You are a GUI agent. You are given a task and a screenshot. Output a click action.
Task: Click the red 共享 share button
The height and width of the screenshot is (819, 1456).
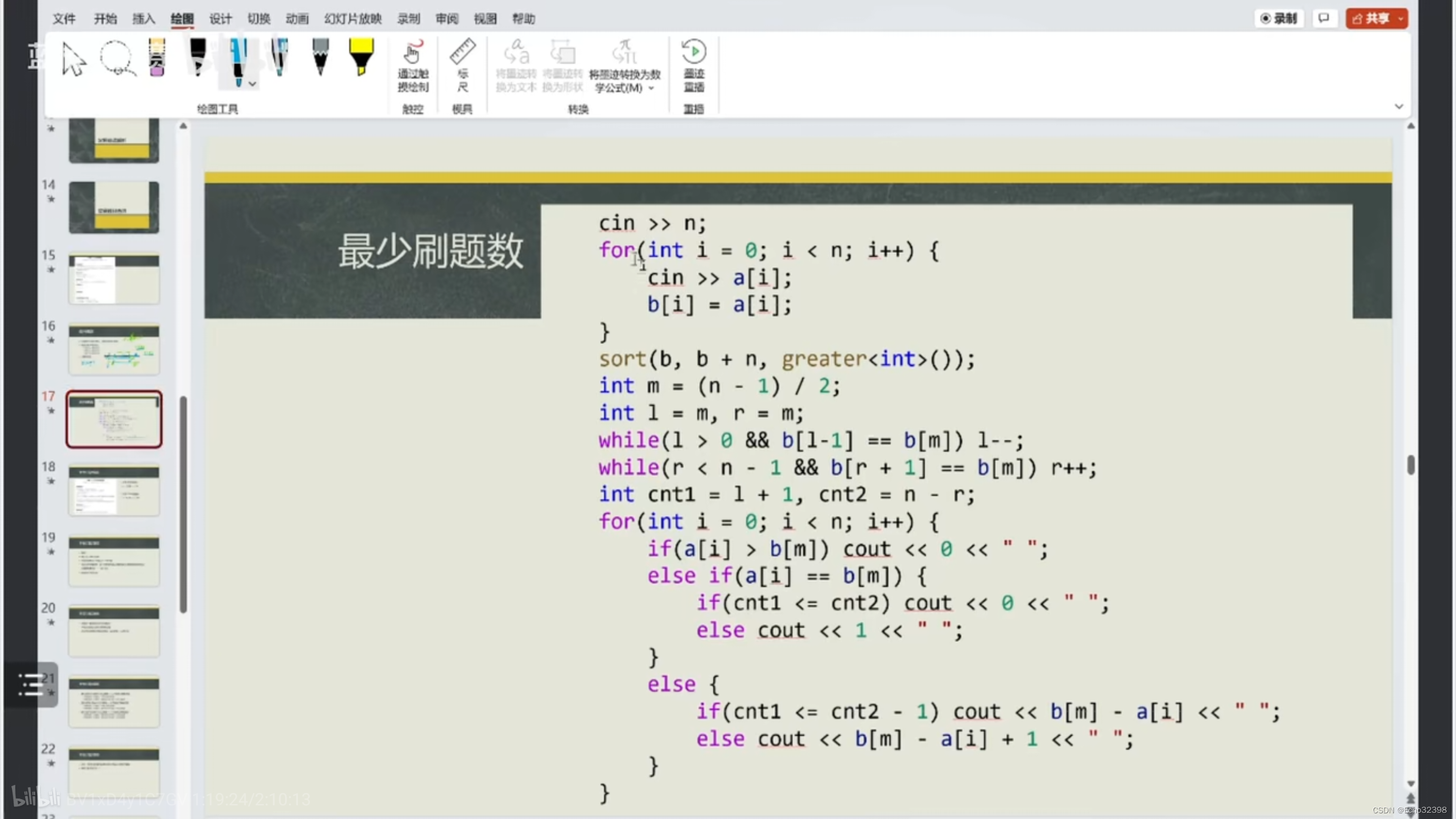coord(1377,18)
